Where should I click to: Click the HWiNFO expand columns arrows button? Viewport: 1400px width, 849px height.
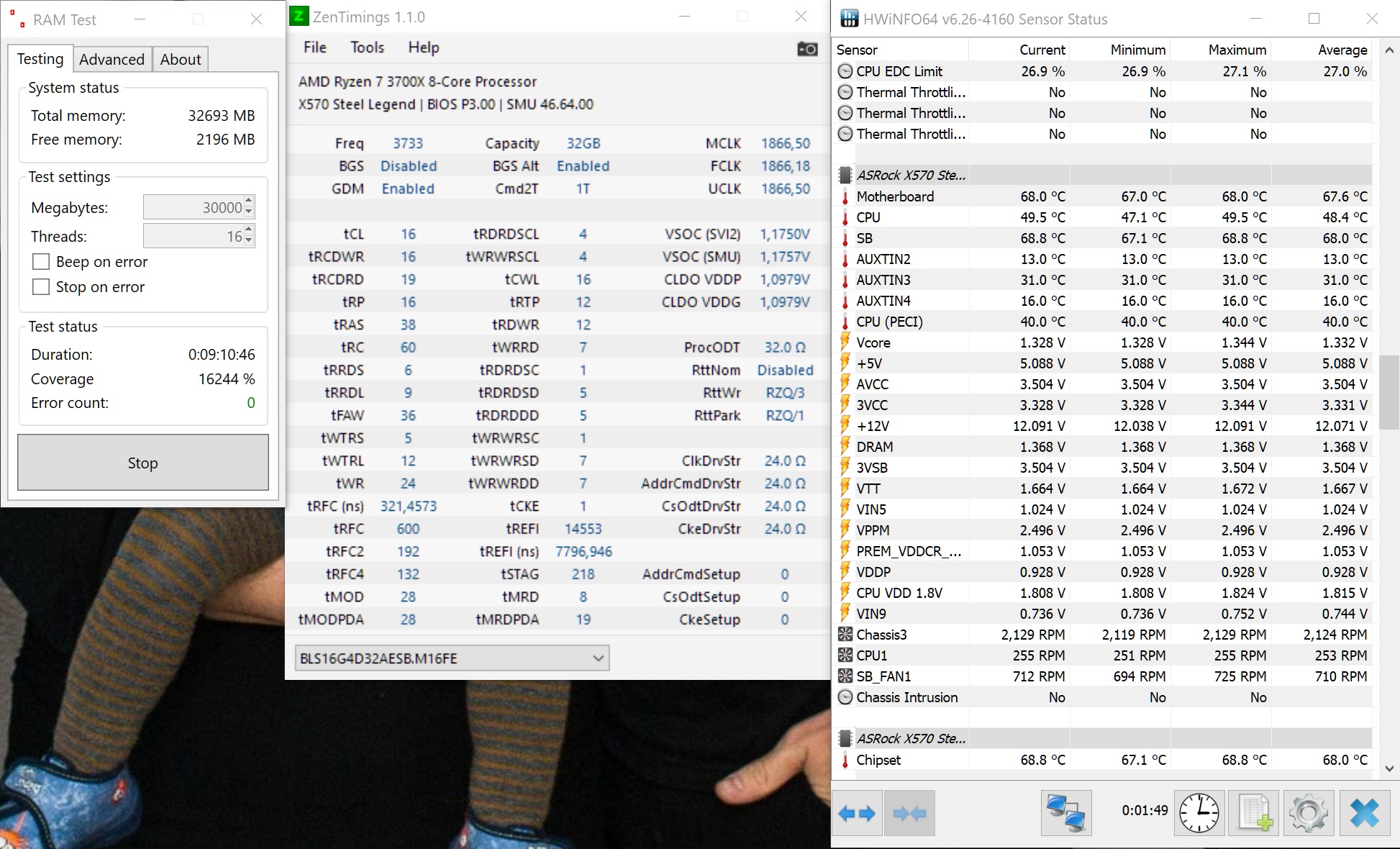(857, 813)
